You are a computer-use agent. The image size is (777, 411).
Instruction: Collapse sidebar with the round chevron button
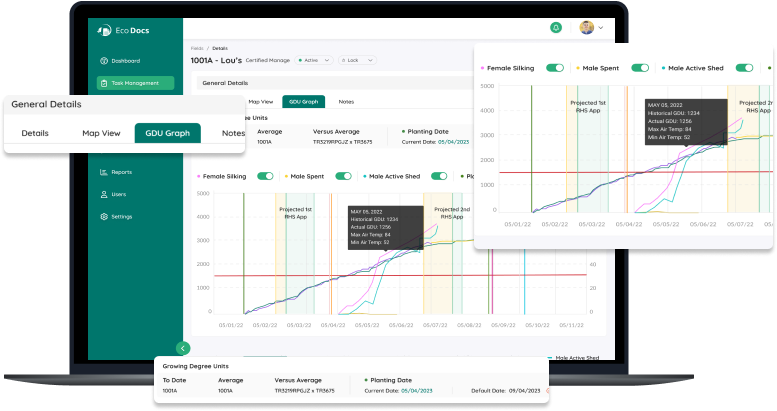click(183, 349)
